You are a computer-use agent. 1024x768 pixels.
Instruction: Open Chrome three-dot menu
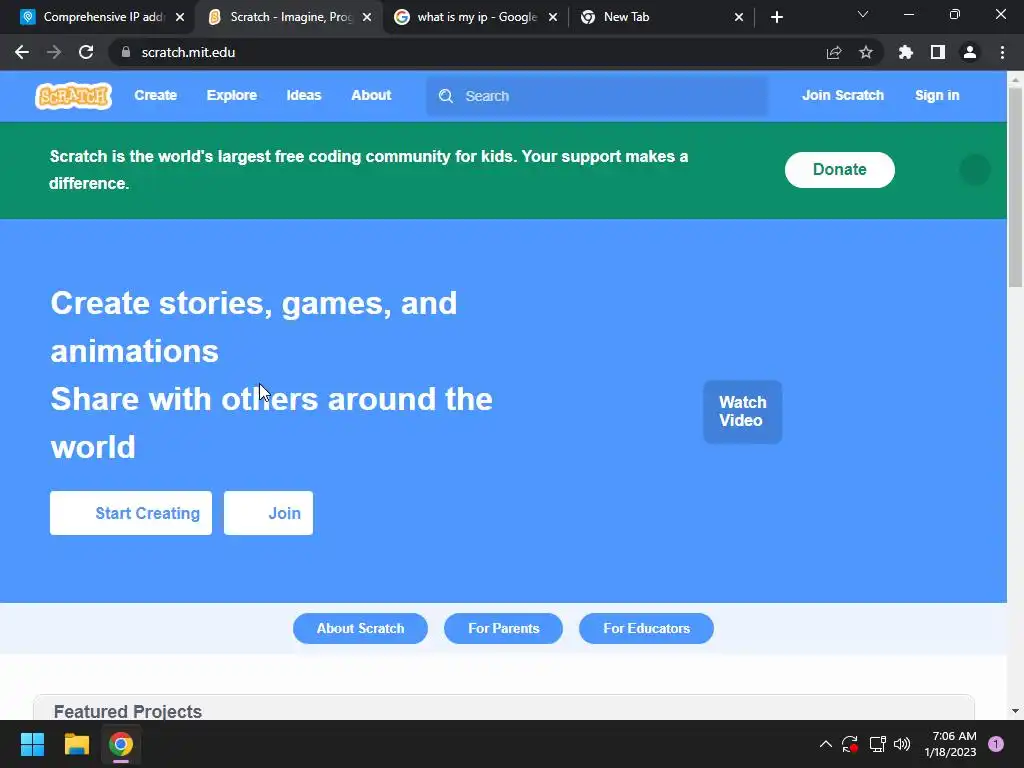pyautogui.click(x=1002, y=52)
